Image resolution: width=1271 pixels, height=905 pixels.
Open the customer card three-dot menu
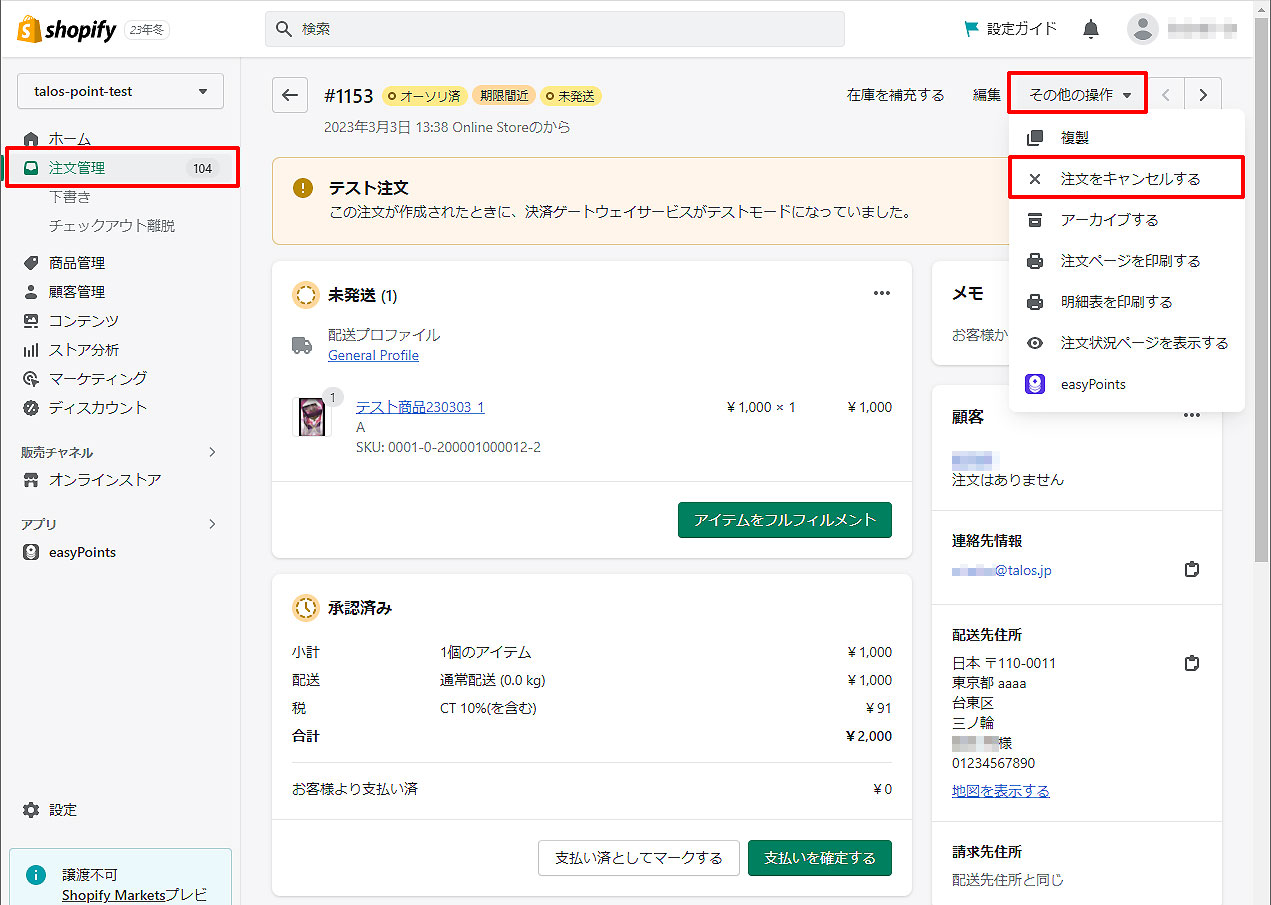click(1191, 416)
